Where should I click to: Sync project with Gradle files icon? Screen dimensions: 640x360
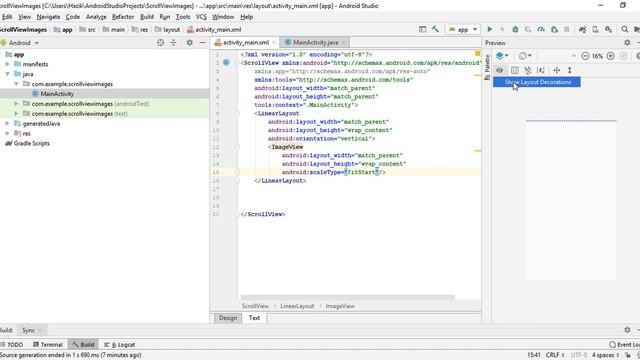tap(582, 29)
